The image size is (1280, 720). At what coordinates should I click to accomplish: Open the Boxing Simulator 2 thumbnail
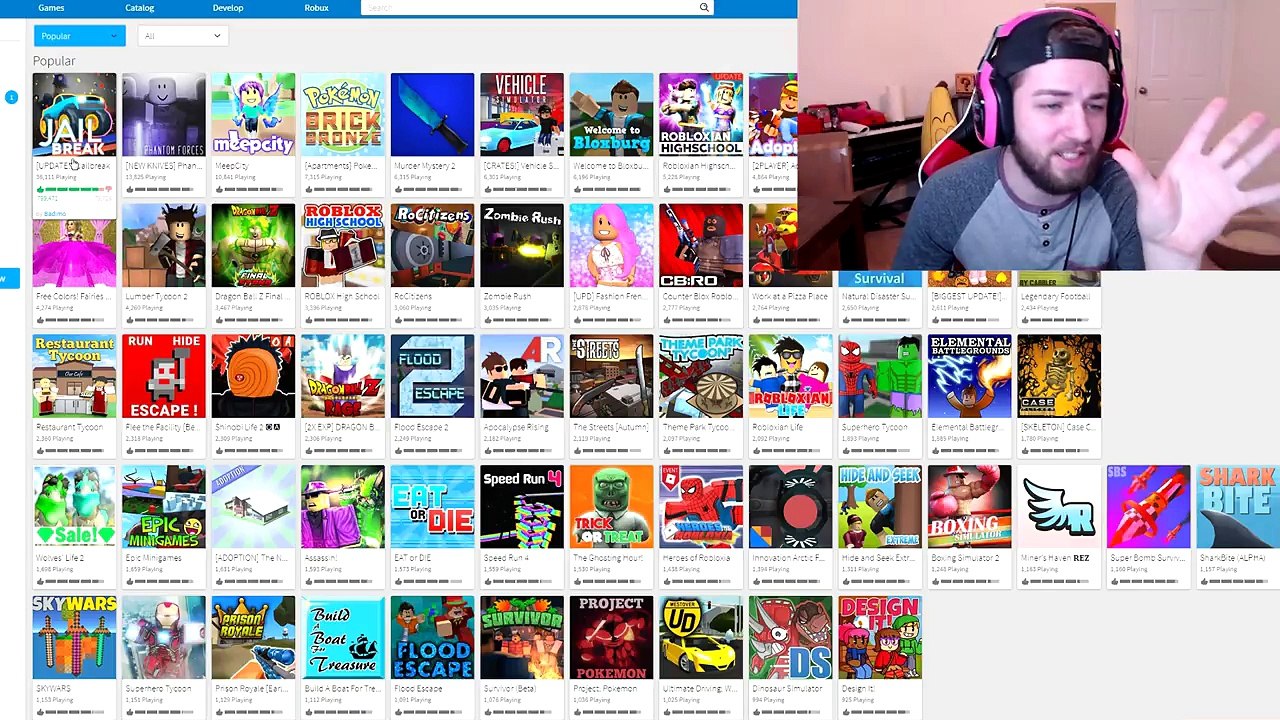tap(969, 507)
